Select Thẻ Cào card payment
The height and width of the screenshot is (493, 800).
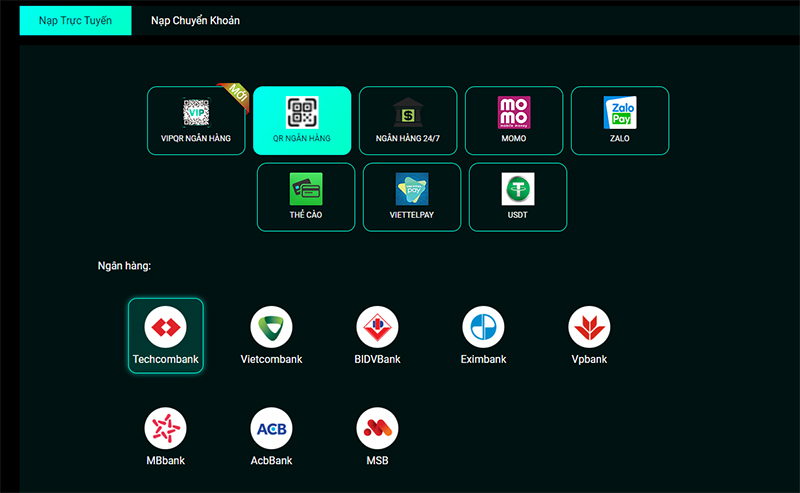pyautogui.click(x=306, y=197)
